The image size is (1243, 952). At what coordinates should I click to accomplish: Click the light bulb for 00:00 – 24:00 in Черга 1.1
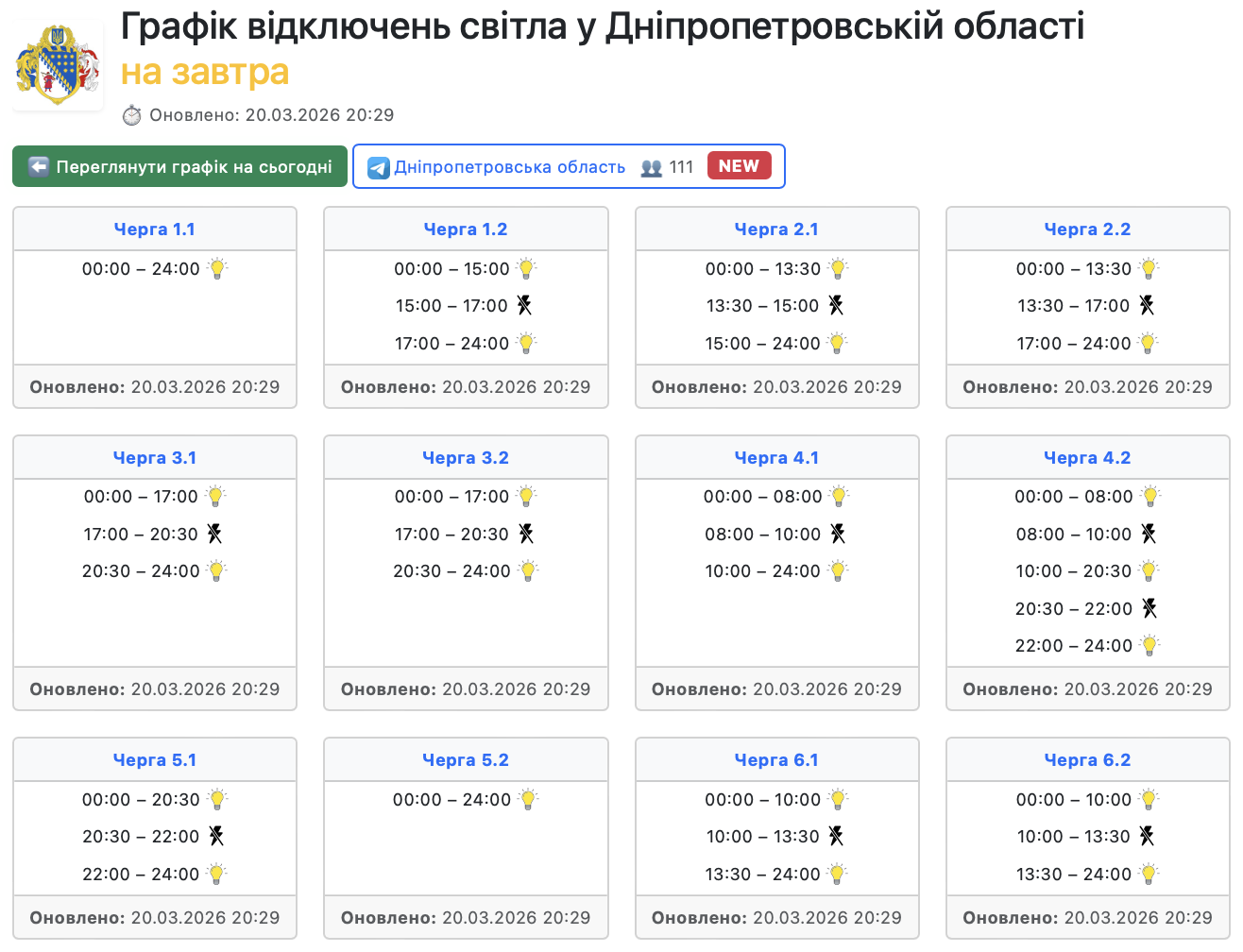[217, 269]
